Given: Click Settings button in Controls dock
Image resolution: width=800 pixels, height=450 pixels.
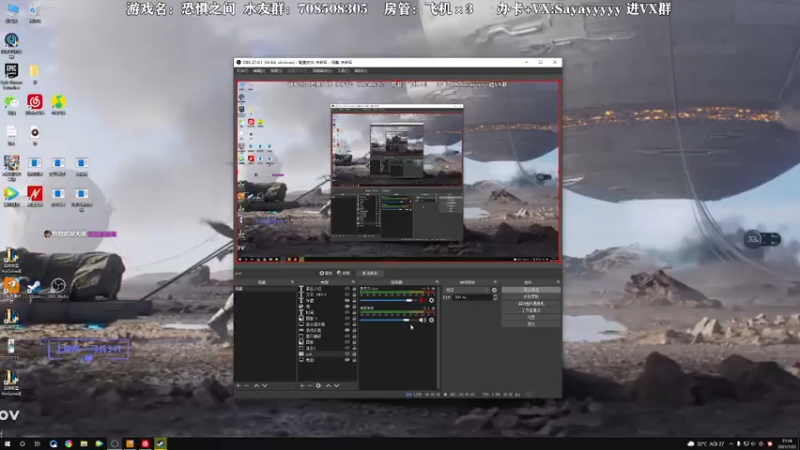Looking at the screenshot, I should coord(531,317).
